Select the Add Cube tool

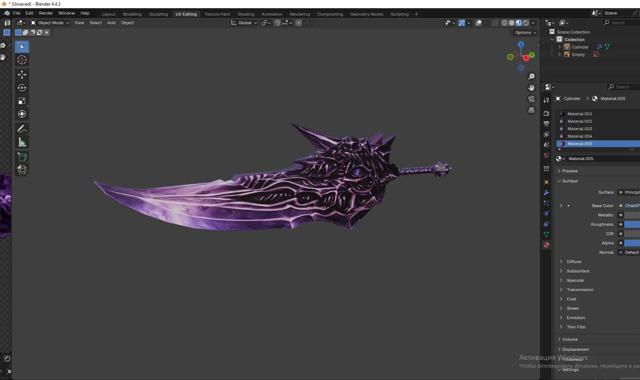(22, 157)
